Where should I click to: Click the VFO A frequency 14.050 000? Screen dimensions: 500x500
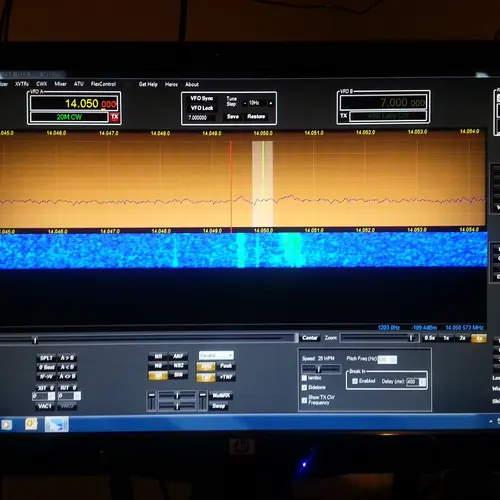click(74, 104)
